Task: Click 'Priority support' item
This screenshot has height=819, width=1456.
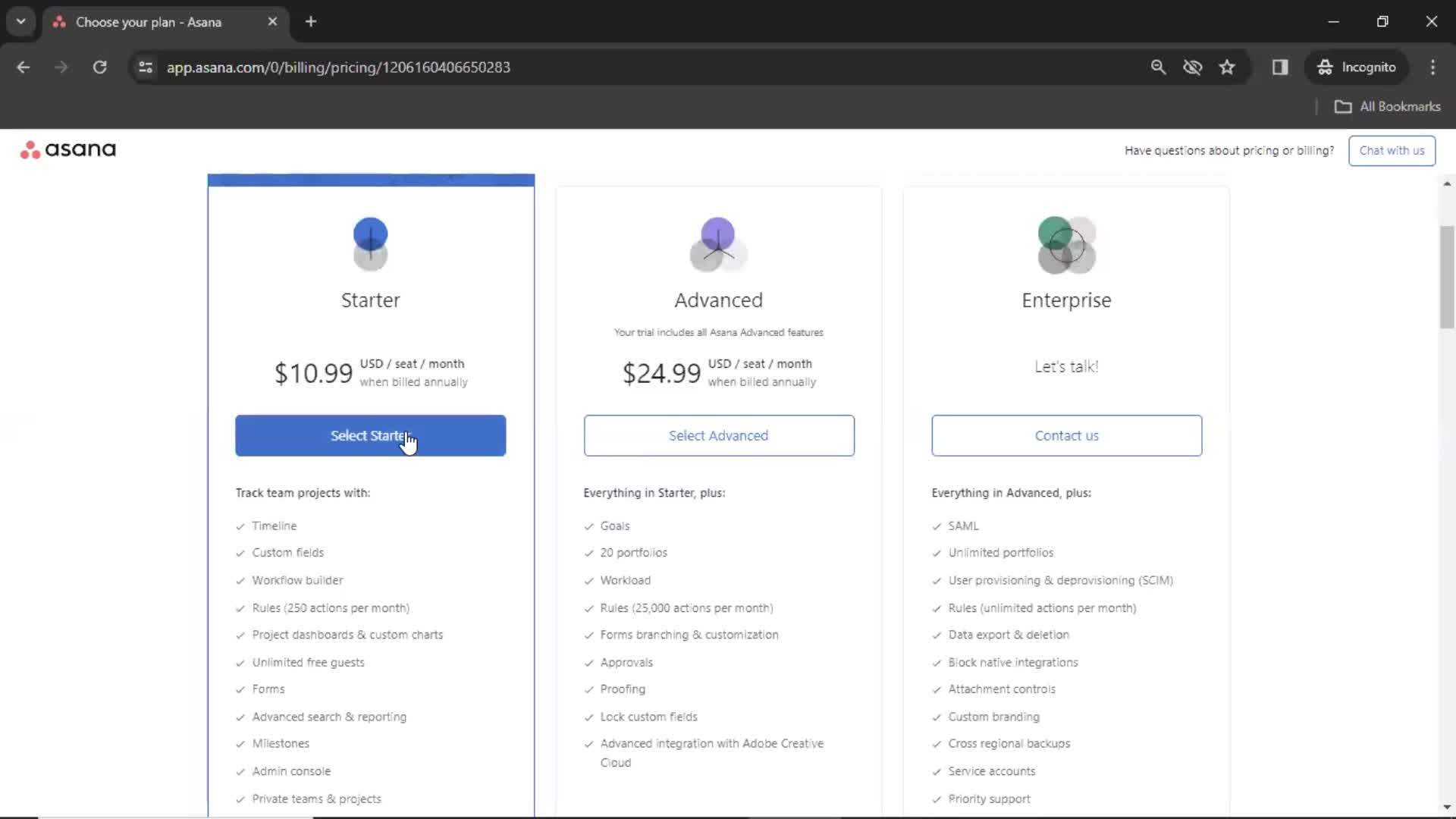Action: tap(989, 799)
